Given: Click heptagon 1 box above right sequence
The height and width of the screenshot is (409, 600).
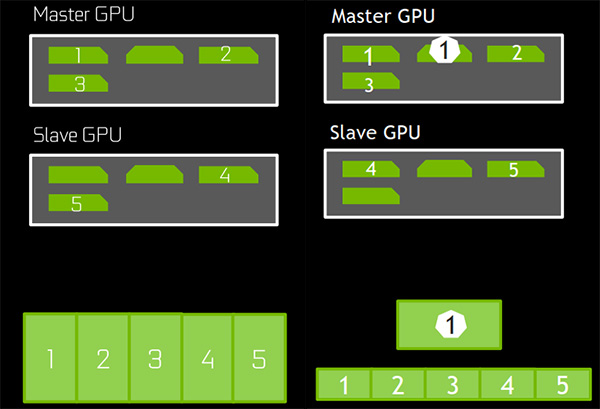Looking at the screenshot, I should 449,324.
